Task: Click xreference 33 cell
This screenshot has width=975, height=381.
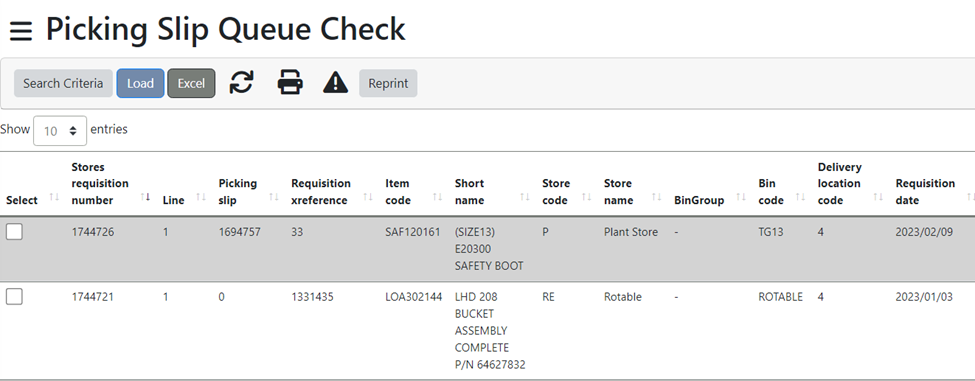Action: coord(297,232)
